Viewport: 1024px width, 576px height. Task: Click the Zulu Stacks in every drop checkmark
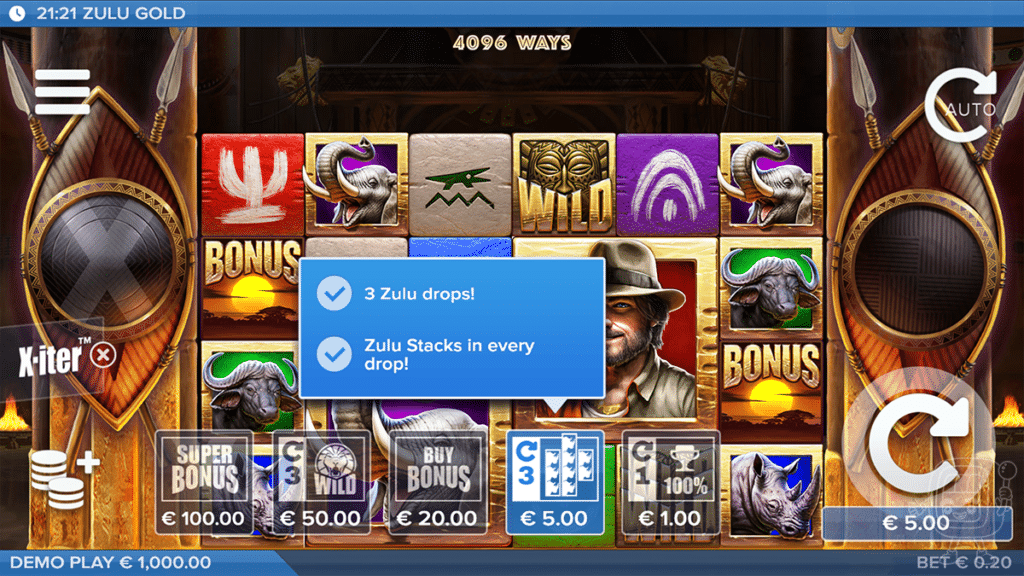point(334,354)
